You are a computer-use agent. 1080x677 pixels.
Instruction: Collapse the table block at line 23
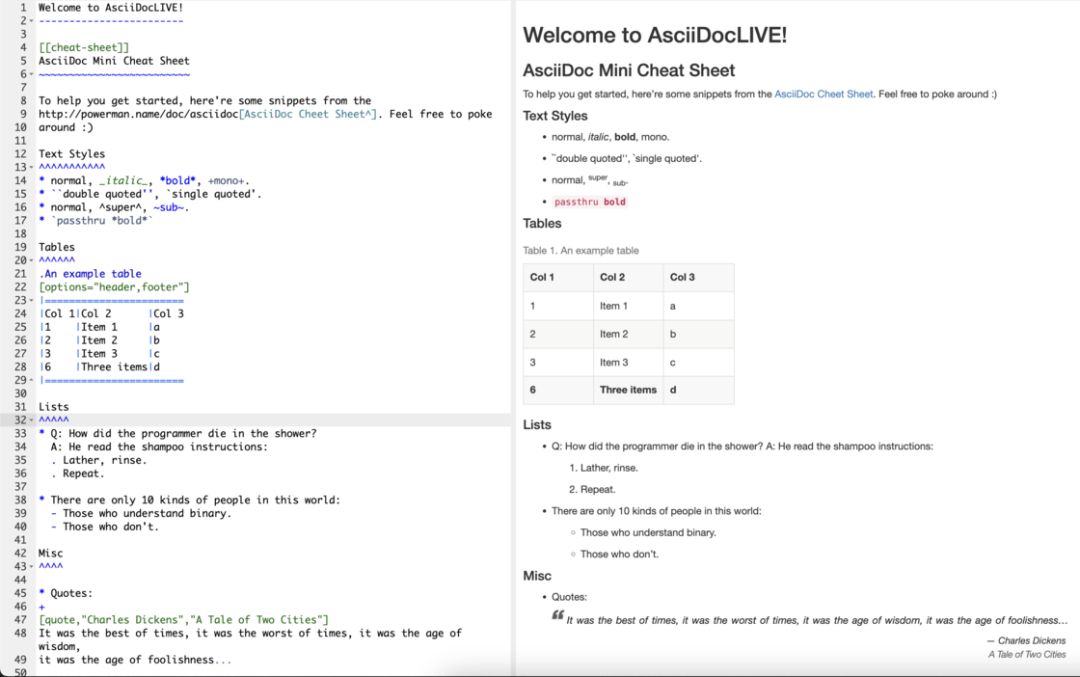click(x=32, y=300)
